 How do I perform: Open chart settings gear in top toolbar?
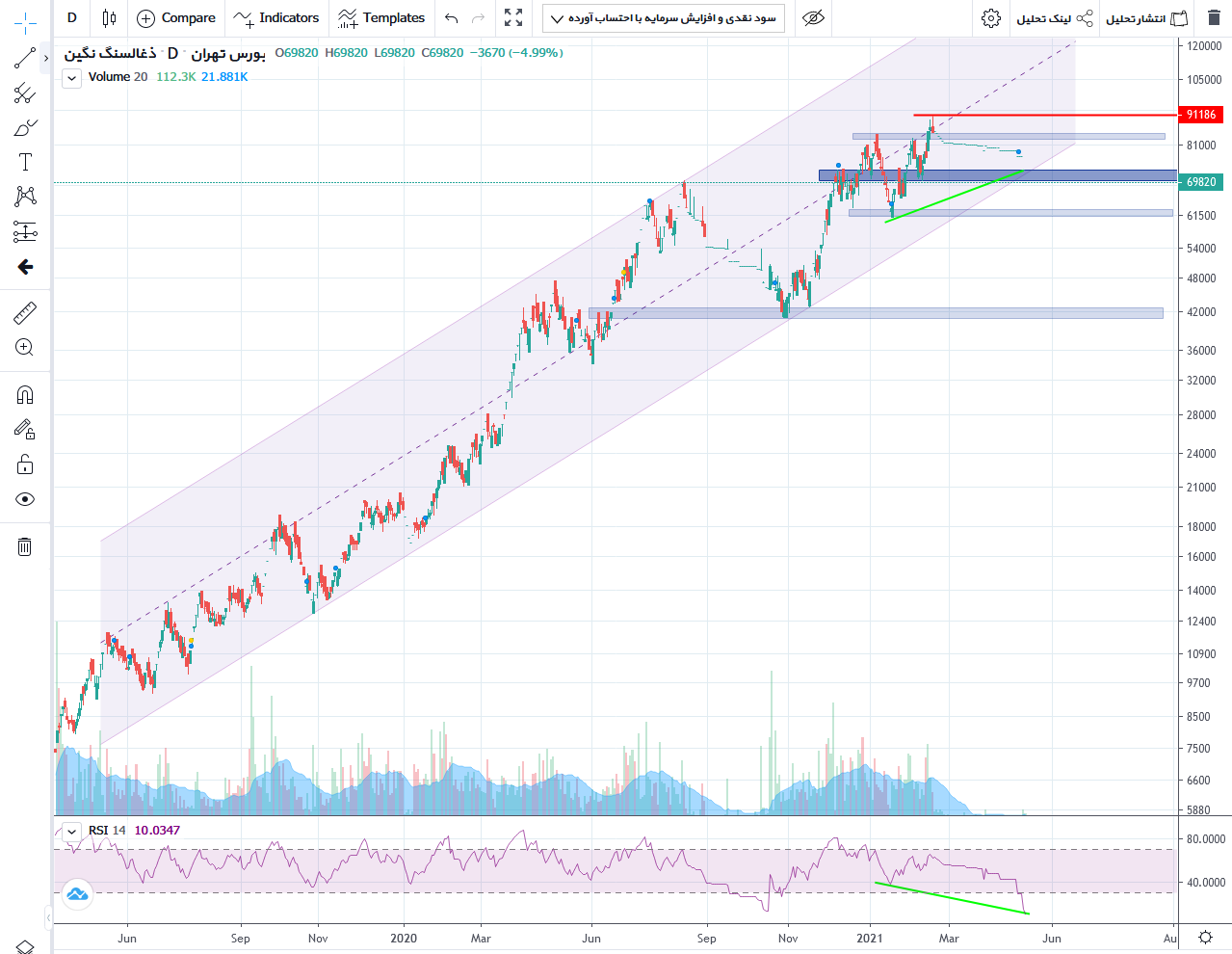pyautogui.click(x=990, y=18)
